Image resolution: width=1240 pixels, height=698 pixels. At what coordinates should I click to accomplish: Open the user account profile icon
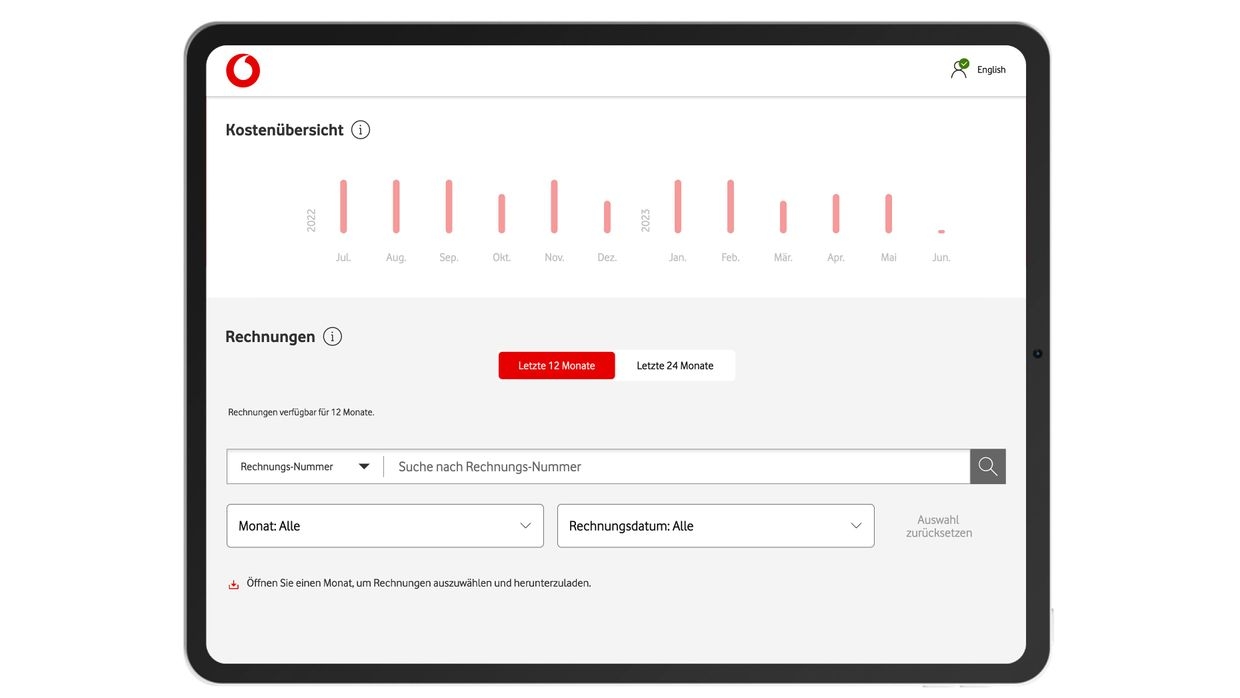coord(959,69)
